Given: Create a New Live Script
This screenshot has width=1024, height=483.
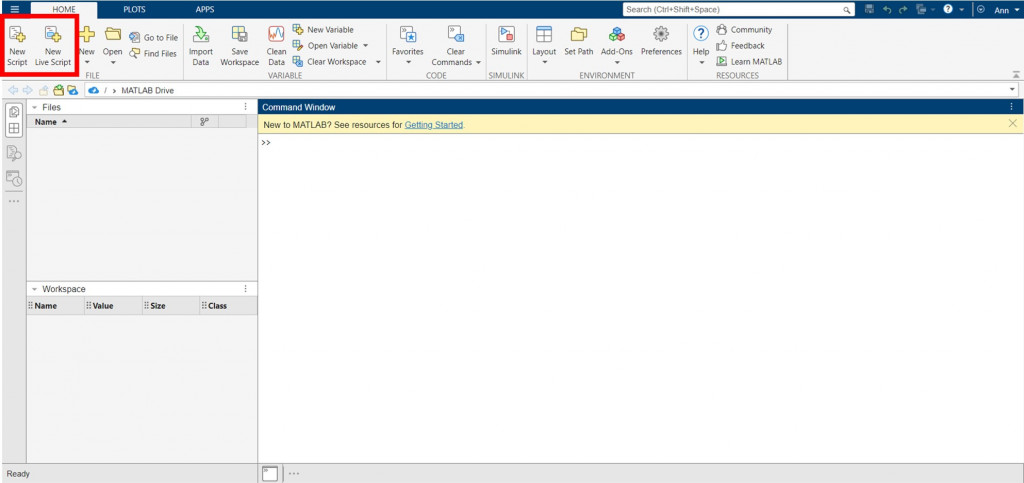Looking at the screenshot, I should tap(53, 46).
